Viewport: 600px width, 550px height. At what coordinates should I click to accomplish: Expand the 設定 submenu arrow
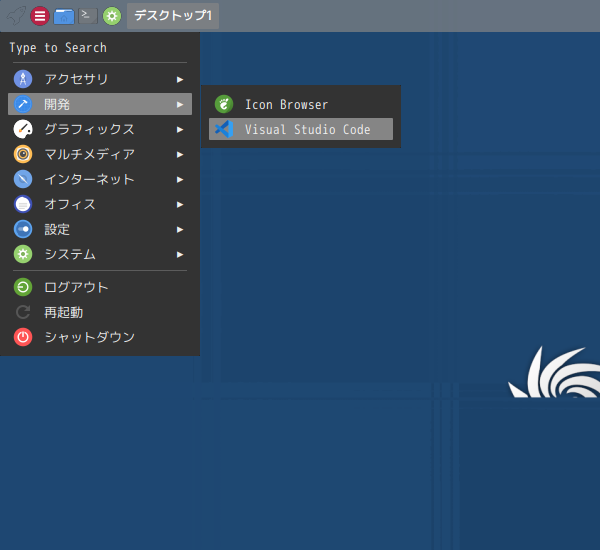point(180,230)
